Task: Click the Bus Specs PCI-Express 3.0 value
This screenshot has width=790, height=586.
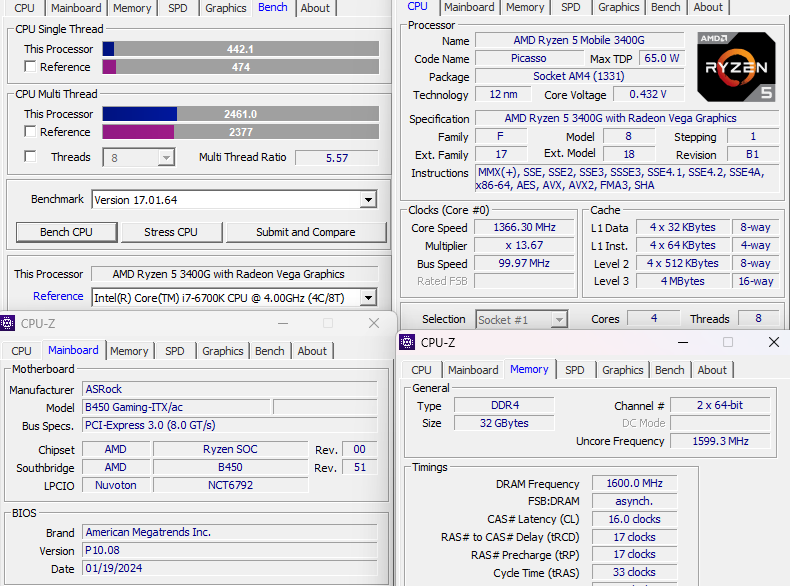Action: (x=230, y=425)
